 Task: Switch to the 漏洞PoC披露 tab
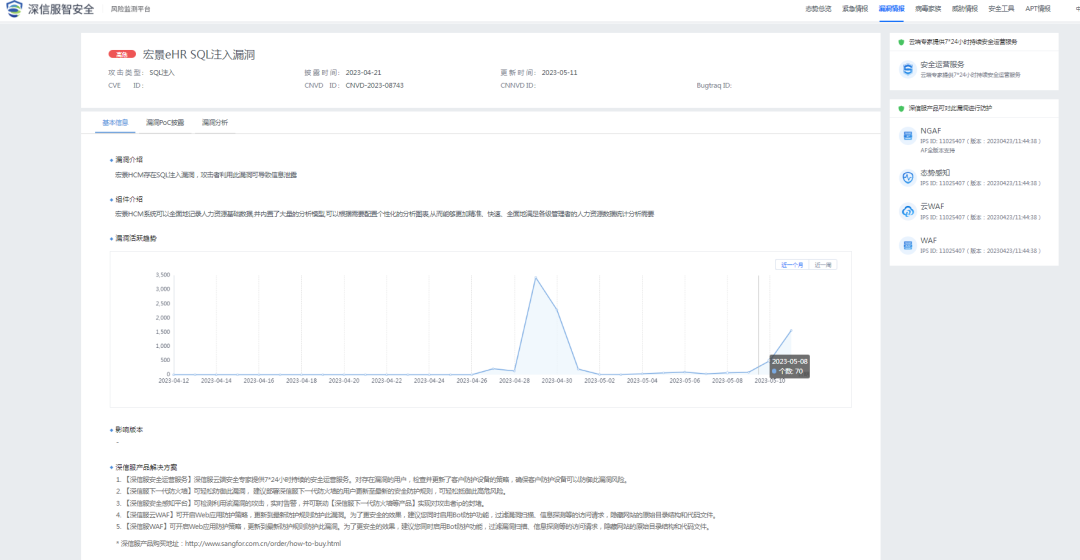tap(165, 123)
